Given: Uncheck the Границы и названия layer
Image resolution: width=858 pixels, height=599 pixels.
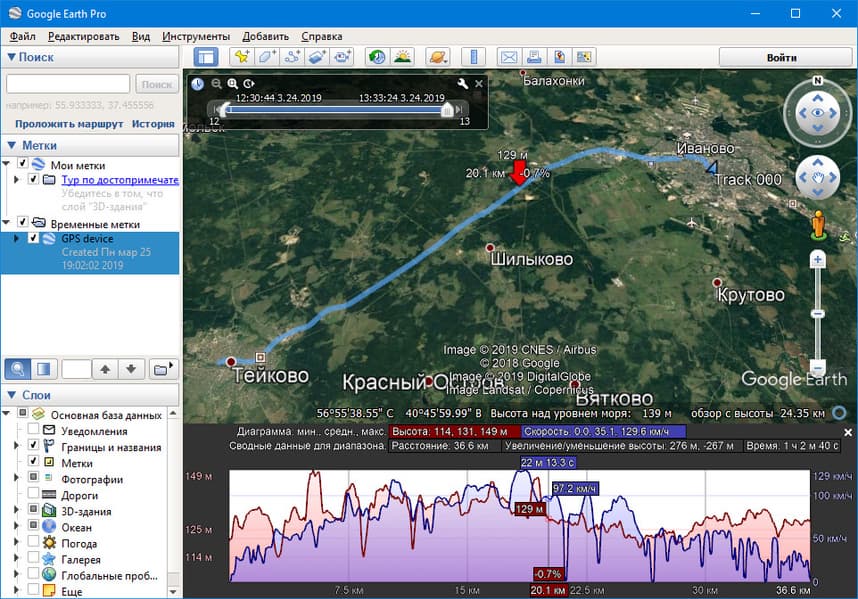Looking at the screenshot, I should [34, 446].
